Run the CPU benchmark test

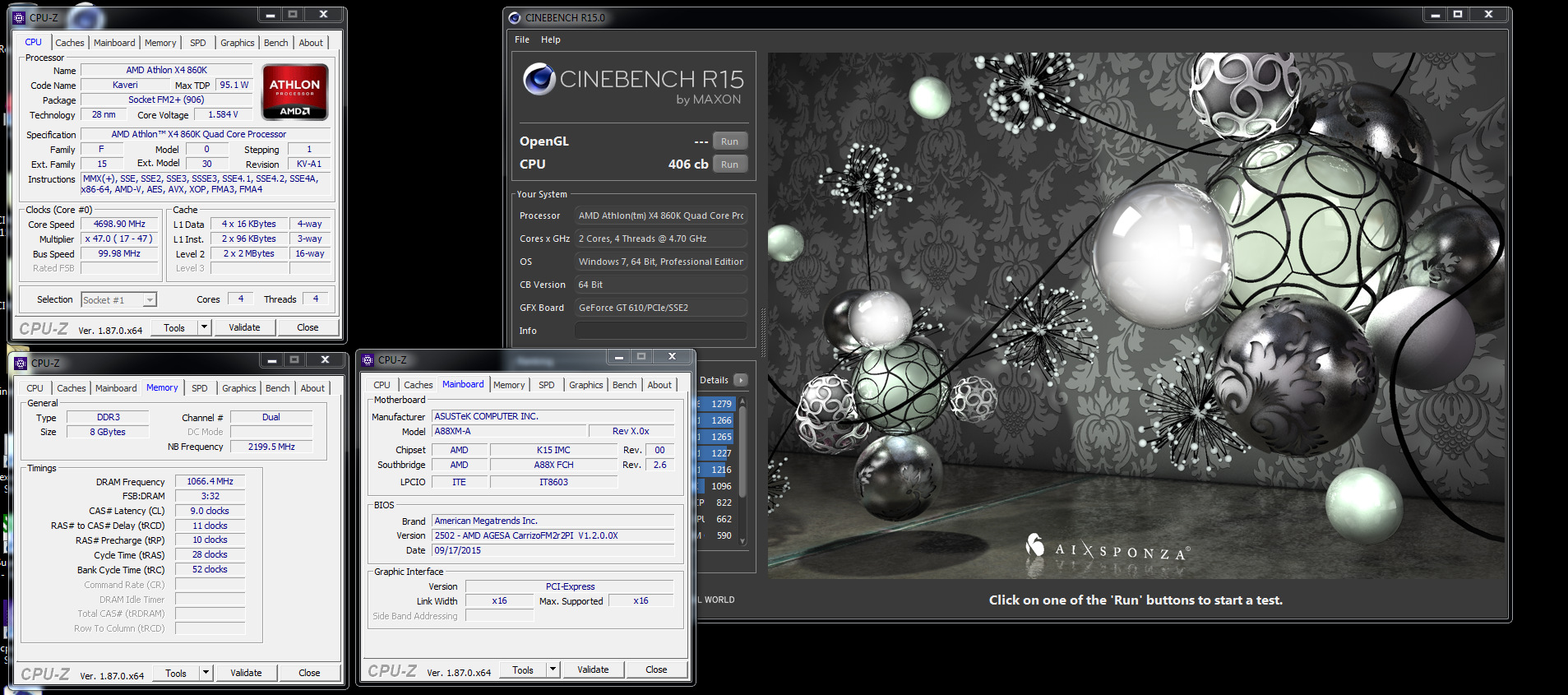[730, 164]
